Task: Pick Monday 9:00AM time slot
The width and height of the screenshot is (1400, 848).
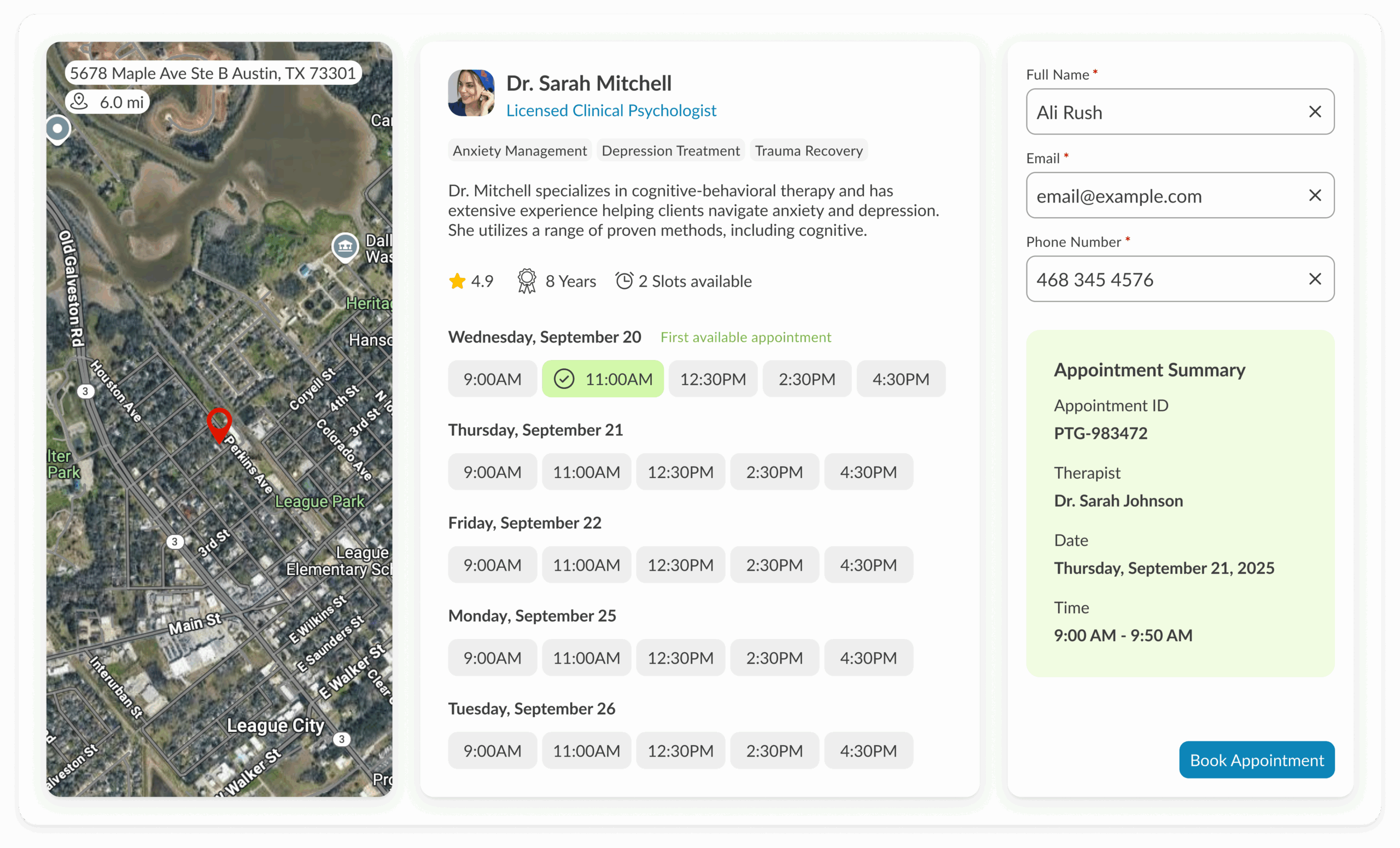Action: pyautogui.click(x=492, y=657)
